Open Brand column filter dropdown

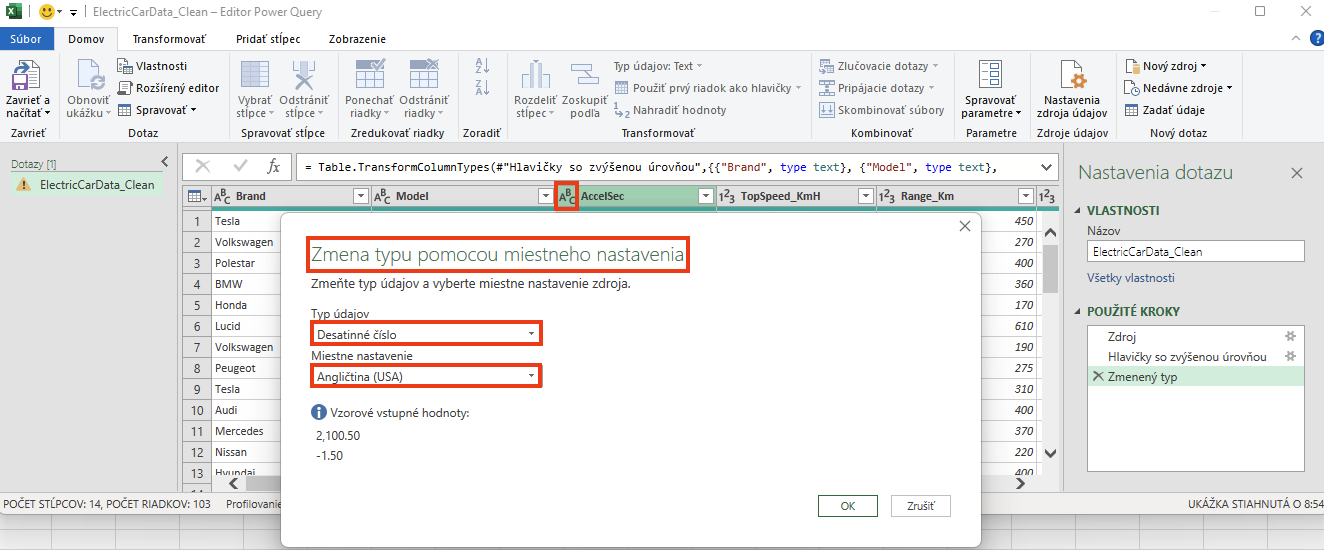[361, 197]
